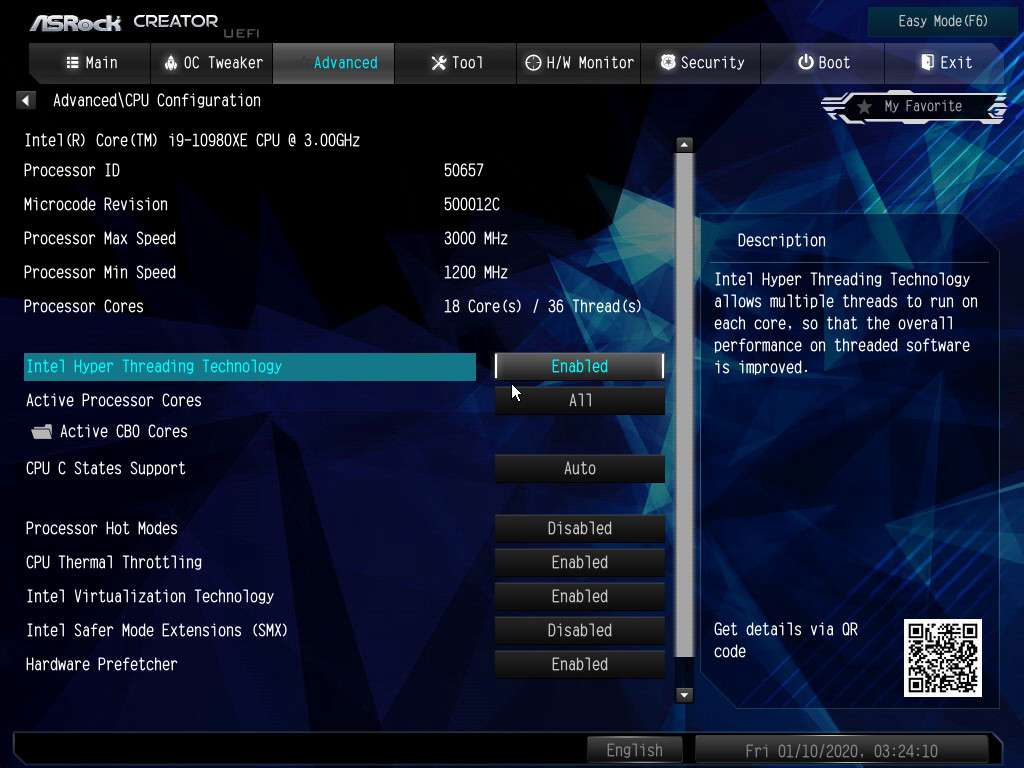Click the scrollbar down arrow
This screenshot has width=1024, height=768.
pos(684,695)
